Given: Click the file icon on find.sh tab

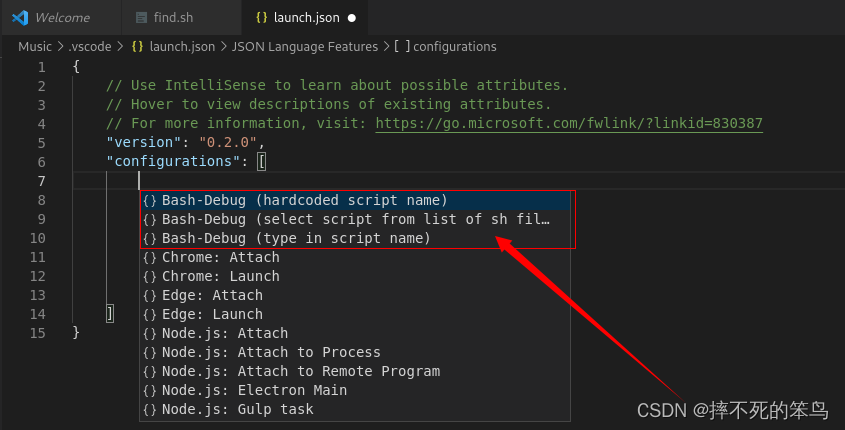Looking at the screenshot, I should point(141,18).
